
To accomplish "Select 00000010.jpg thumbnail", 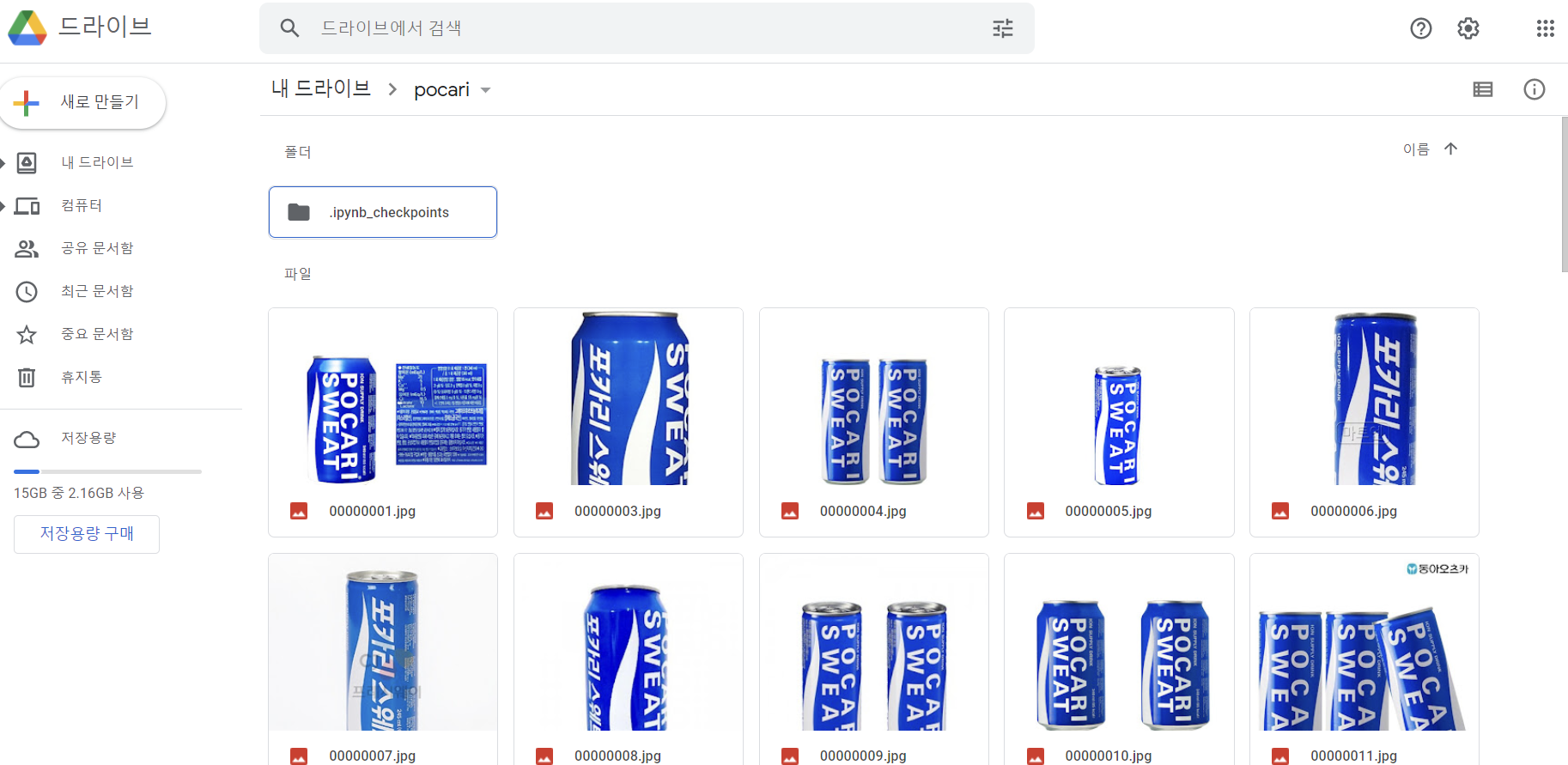I will click(1119, 642).
